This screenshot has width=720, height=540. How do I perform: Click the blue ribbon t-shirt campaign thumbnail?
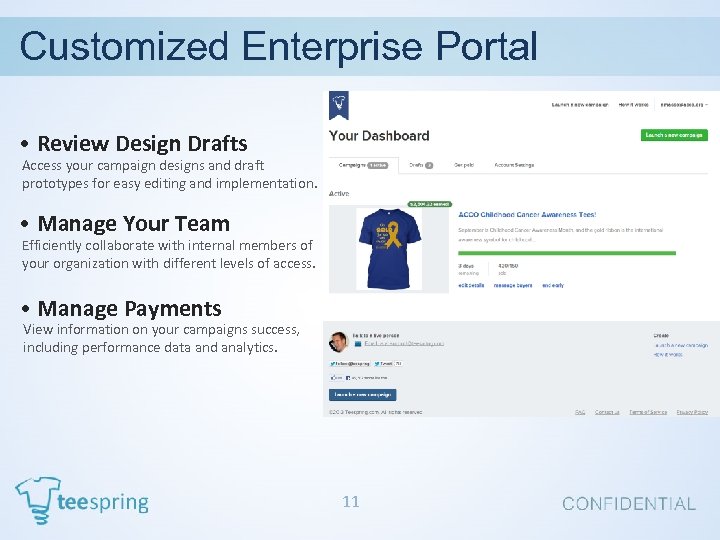(389, 249)
